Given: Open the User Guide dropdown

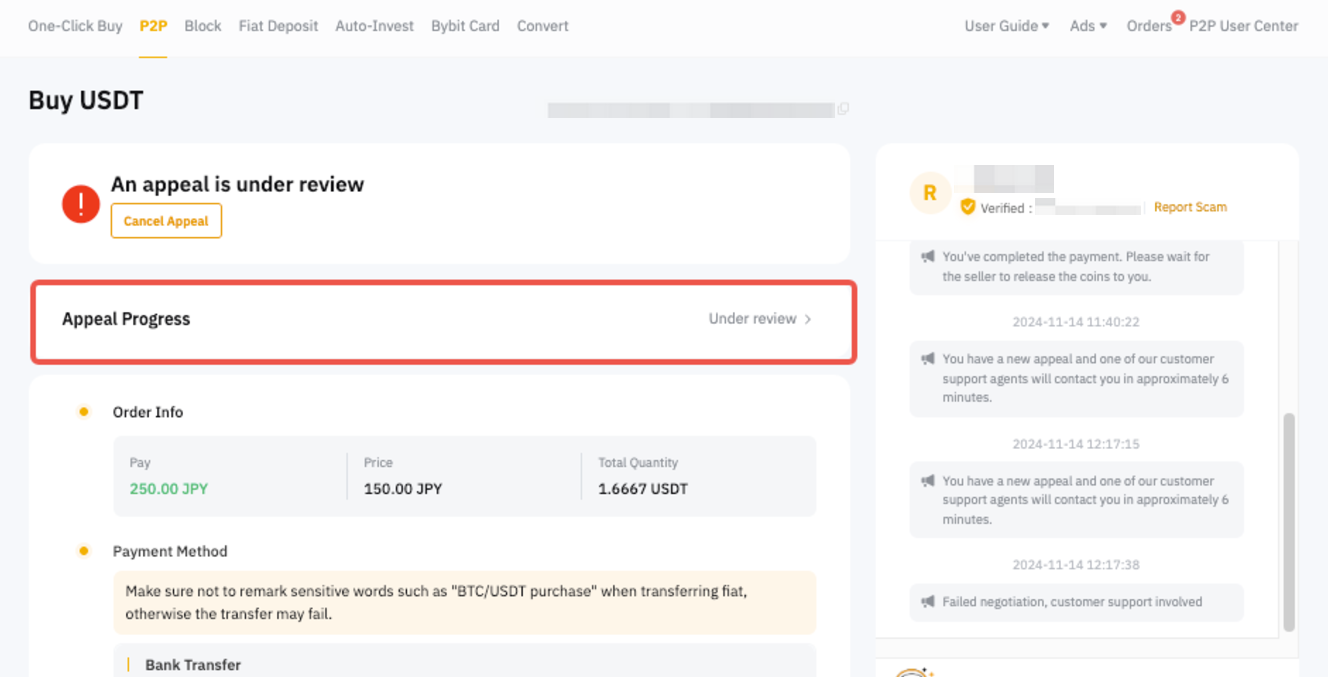Looking at the screenshot, I should click(1006, 26).
